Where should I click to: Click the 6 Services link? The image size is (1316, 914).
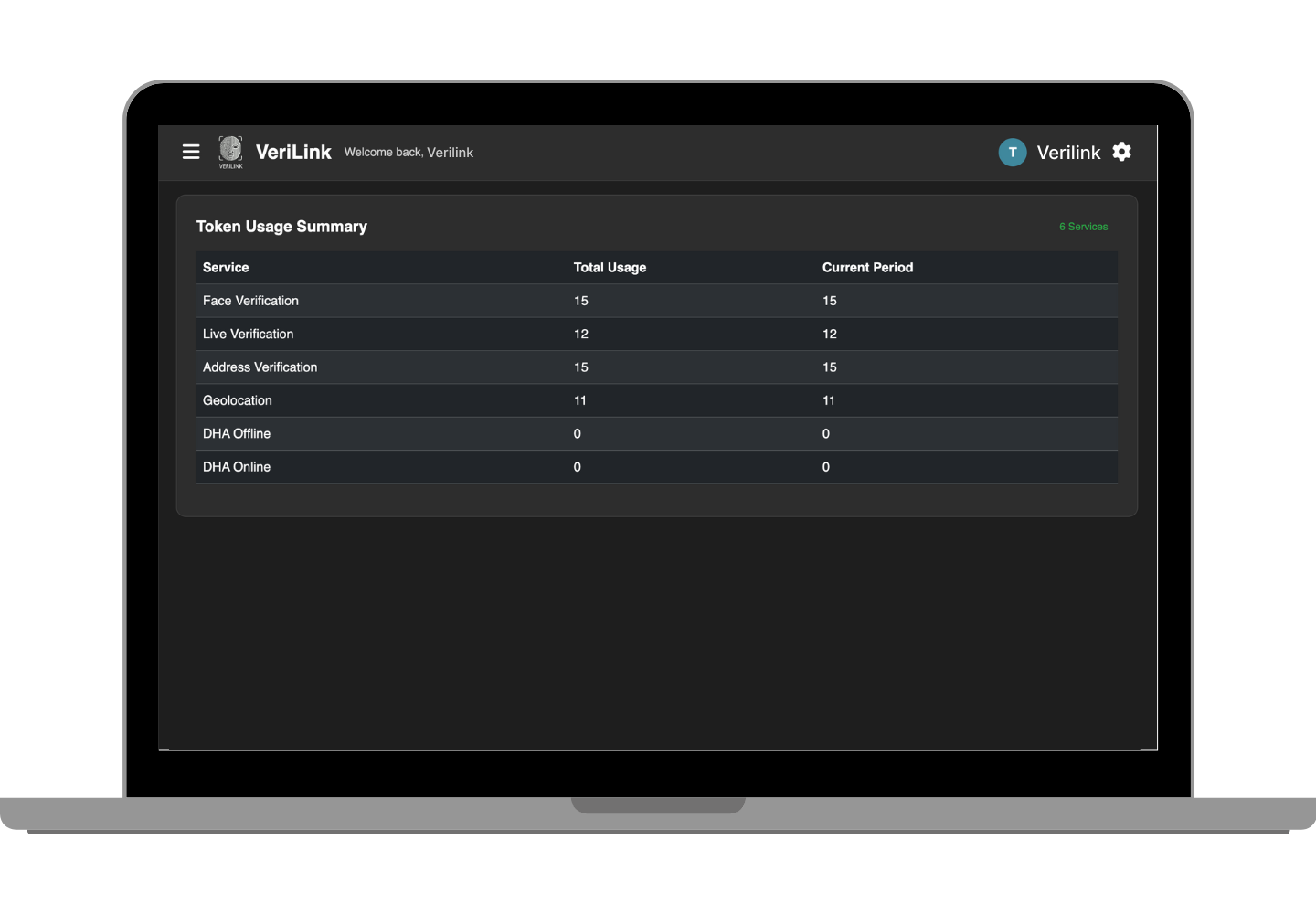tap(1083, 226)
